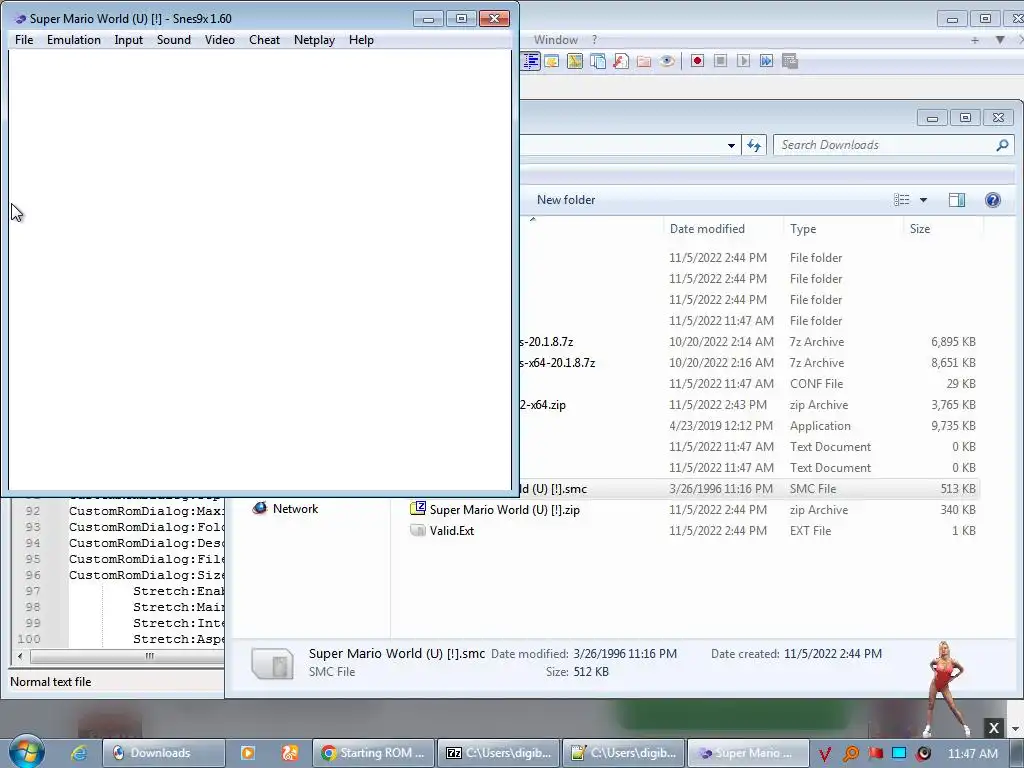Toggle the preview pane icon
The height and width of the screenshot is (768, 1024).
click(x=957, y=200)
